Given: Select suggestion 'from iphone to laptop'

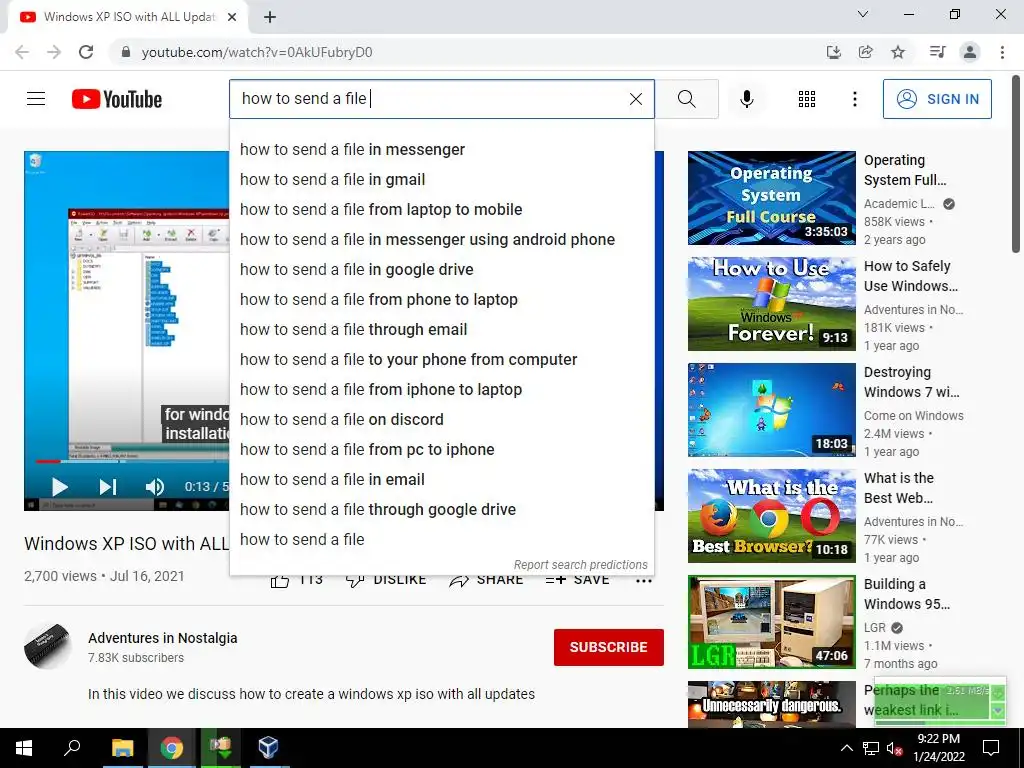Looking at the screenshot, I should point(441,390).
